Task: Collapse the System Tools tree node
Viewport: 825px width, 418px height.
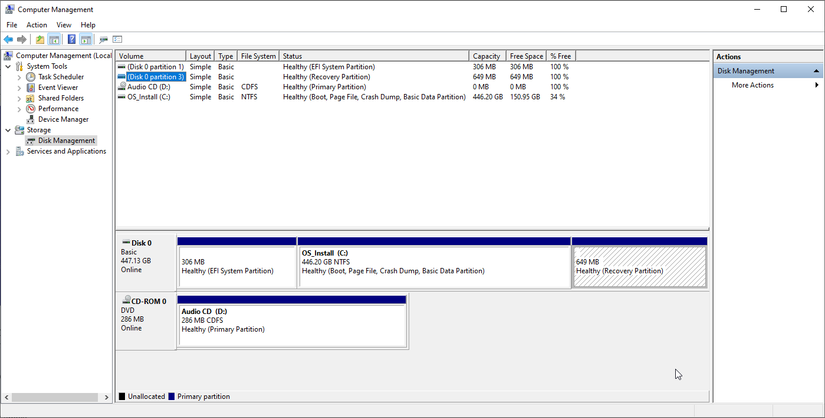Action: 8,66
